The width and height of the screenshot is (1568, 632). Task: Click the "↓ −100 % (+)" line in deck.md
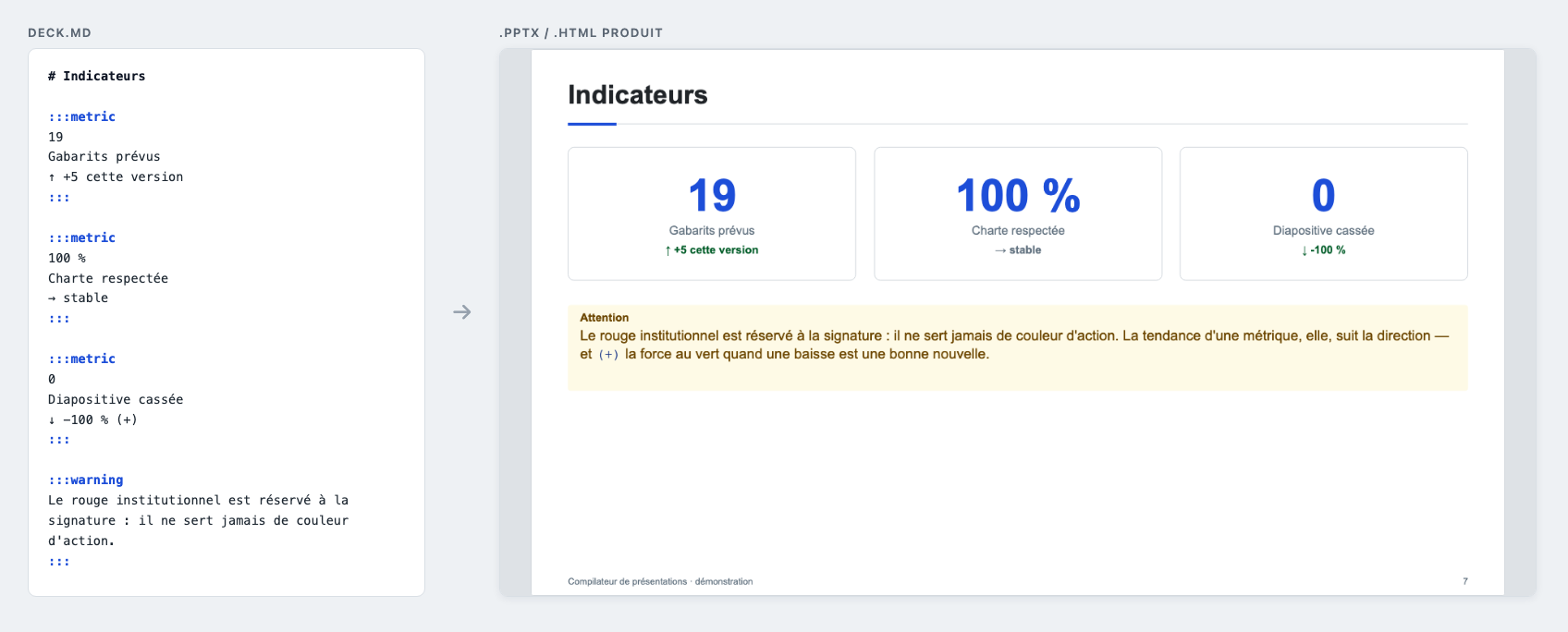92,419
